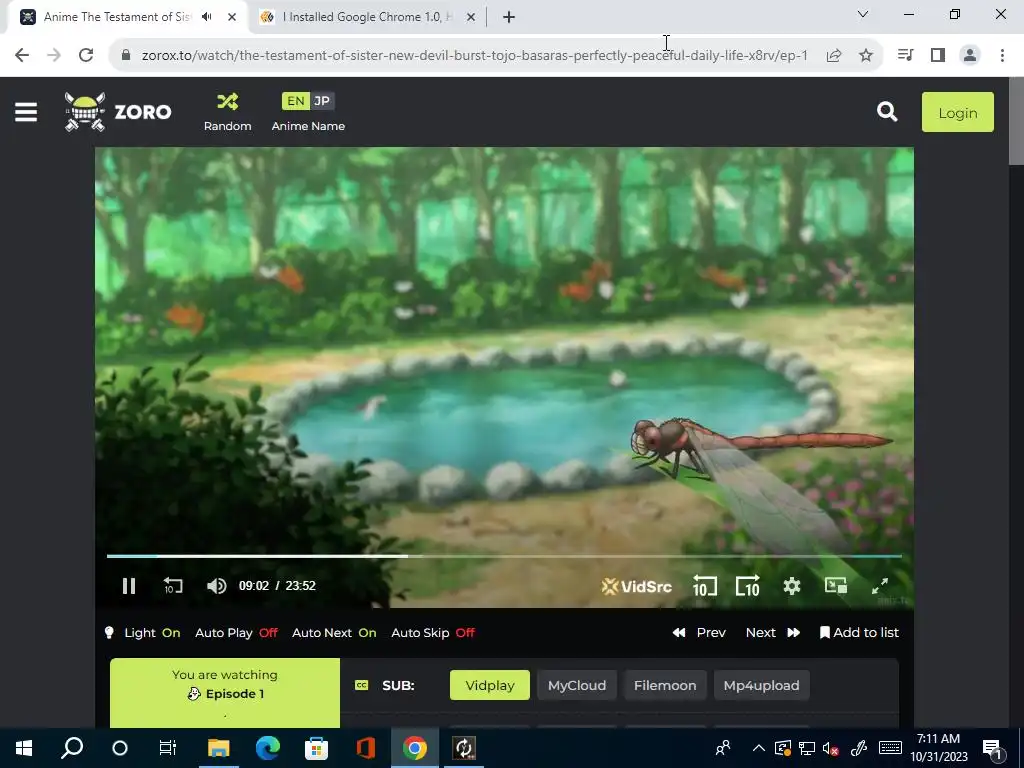Viewport: 1024px width, 768px height.
Task: Go to Next episode
Action: coord(773,633)
